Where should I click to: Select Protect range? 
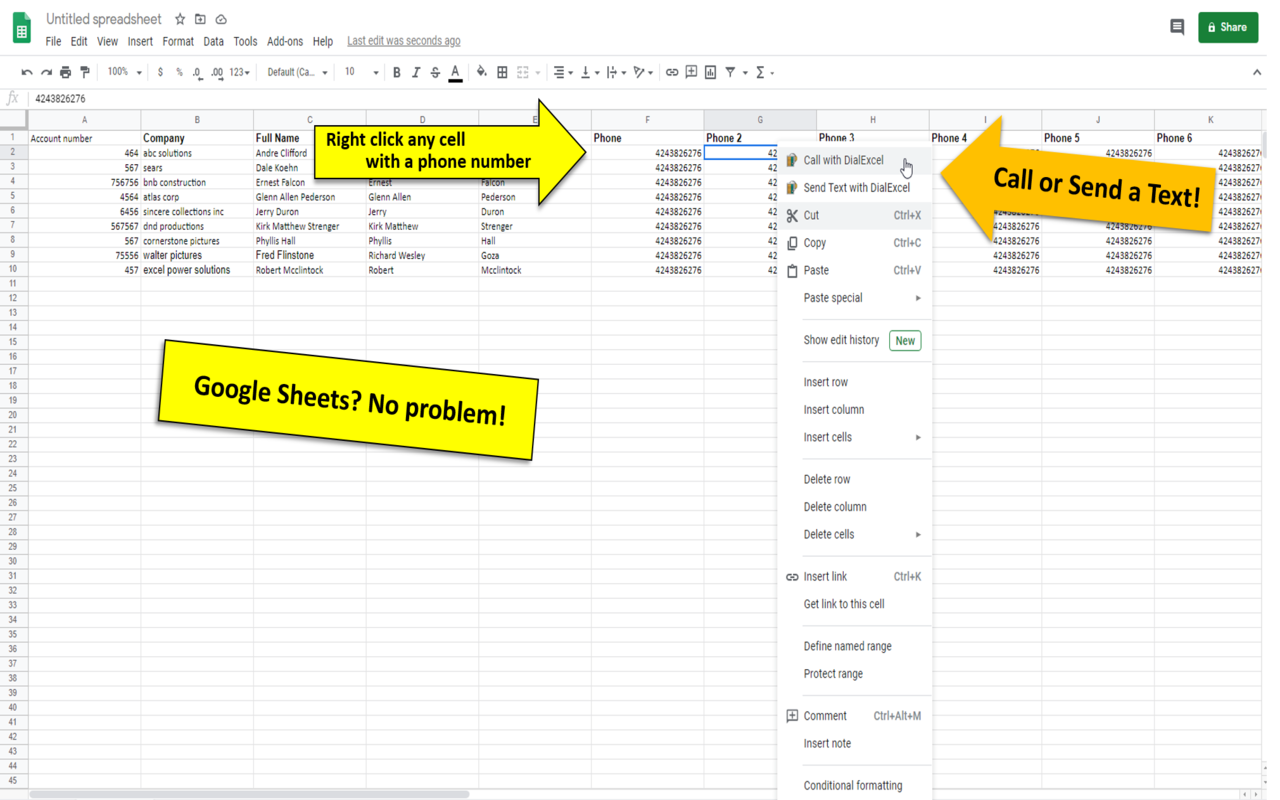coord(855,674)
